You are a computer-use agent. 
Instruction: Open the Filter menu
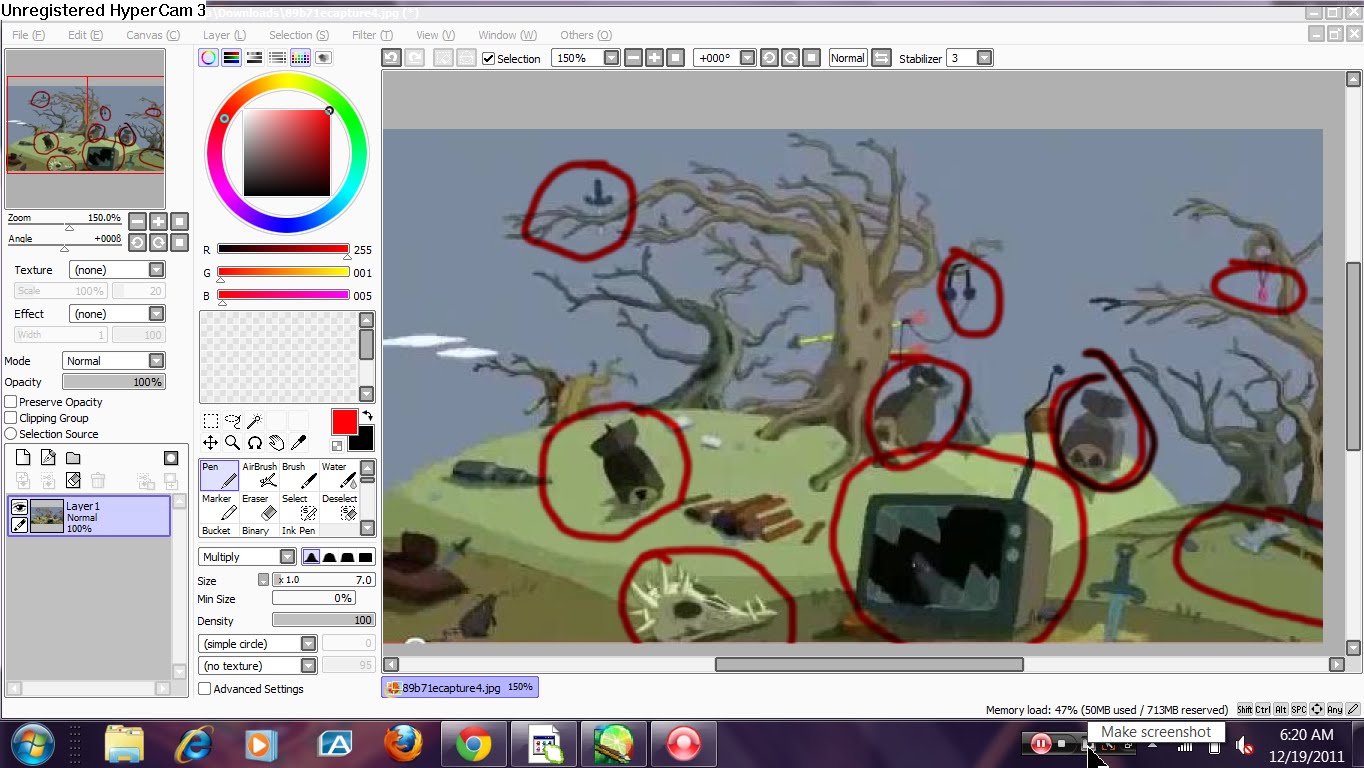click(372, 35)
